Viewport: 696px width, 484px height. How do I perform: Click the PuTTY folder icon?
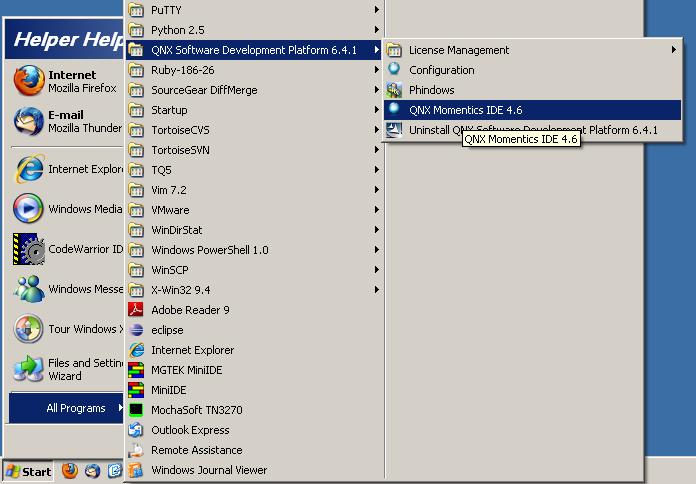pyautogui.click(x=136, y=10)
